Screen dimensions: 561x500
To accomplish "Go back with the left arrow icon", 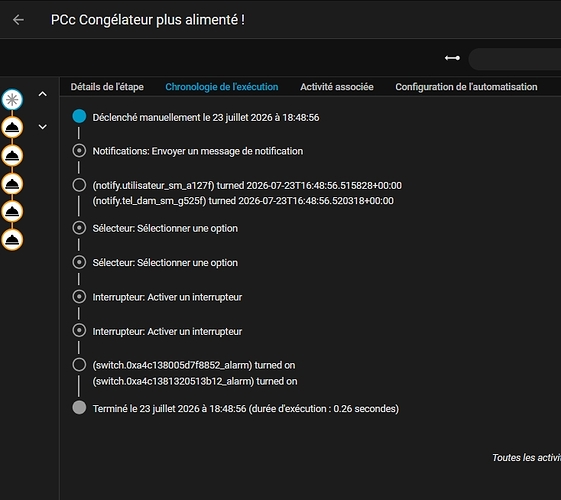I will pos(18,20).
